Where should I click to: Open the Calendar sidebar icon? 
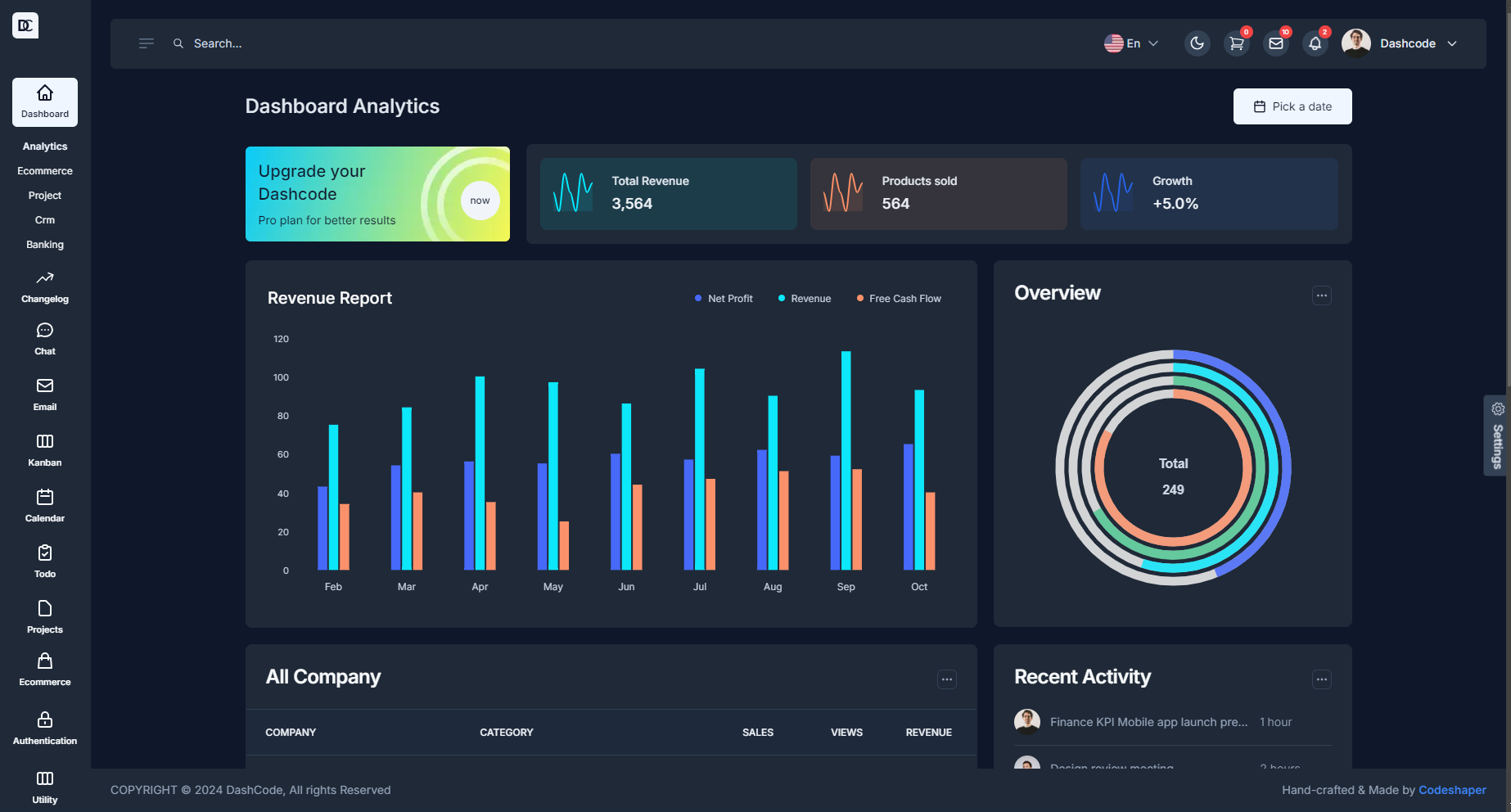pyautogui.click(x=45, y=497)
